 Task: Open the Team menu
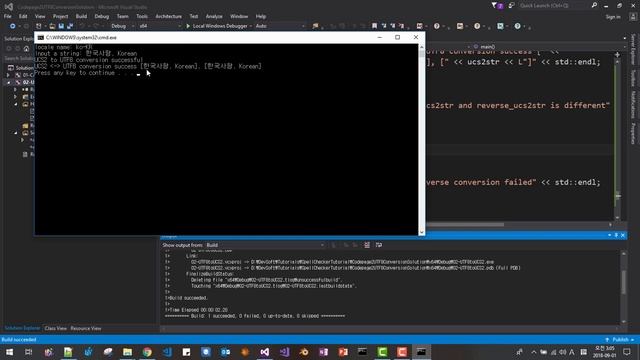(122, 16)
